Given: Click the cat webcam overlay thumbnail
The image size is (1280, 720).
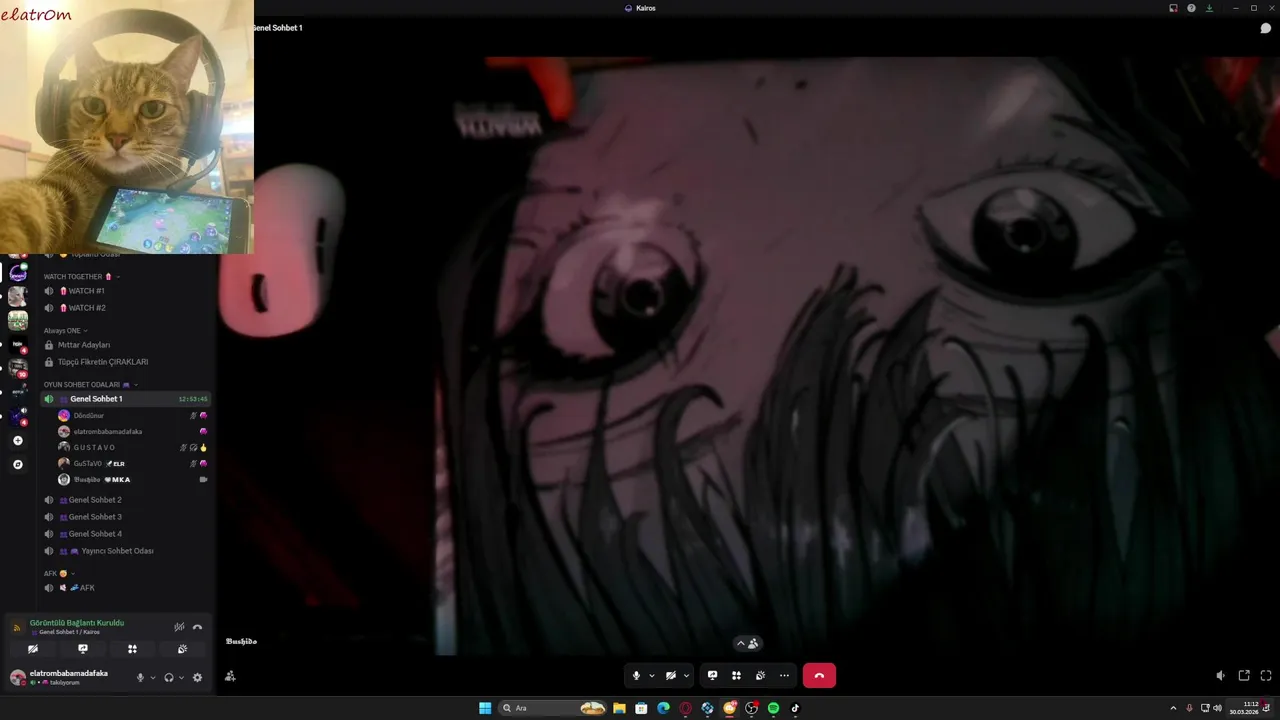Looking at the screenshot, I should tap(127, 127).
